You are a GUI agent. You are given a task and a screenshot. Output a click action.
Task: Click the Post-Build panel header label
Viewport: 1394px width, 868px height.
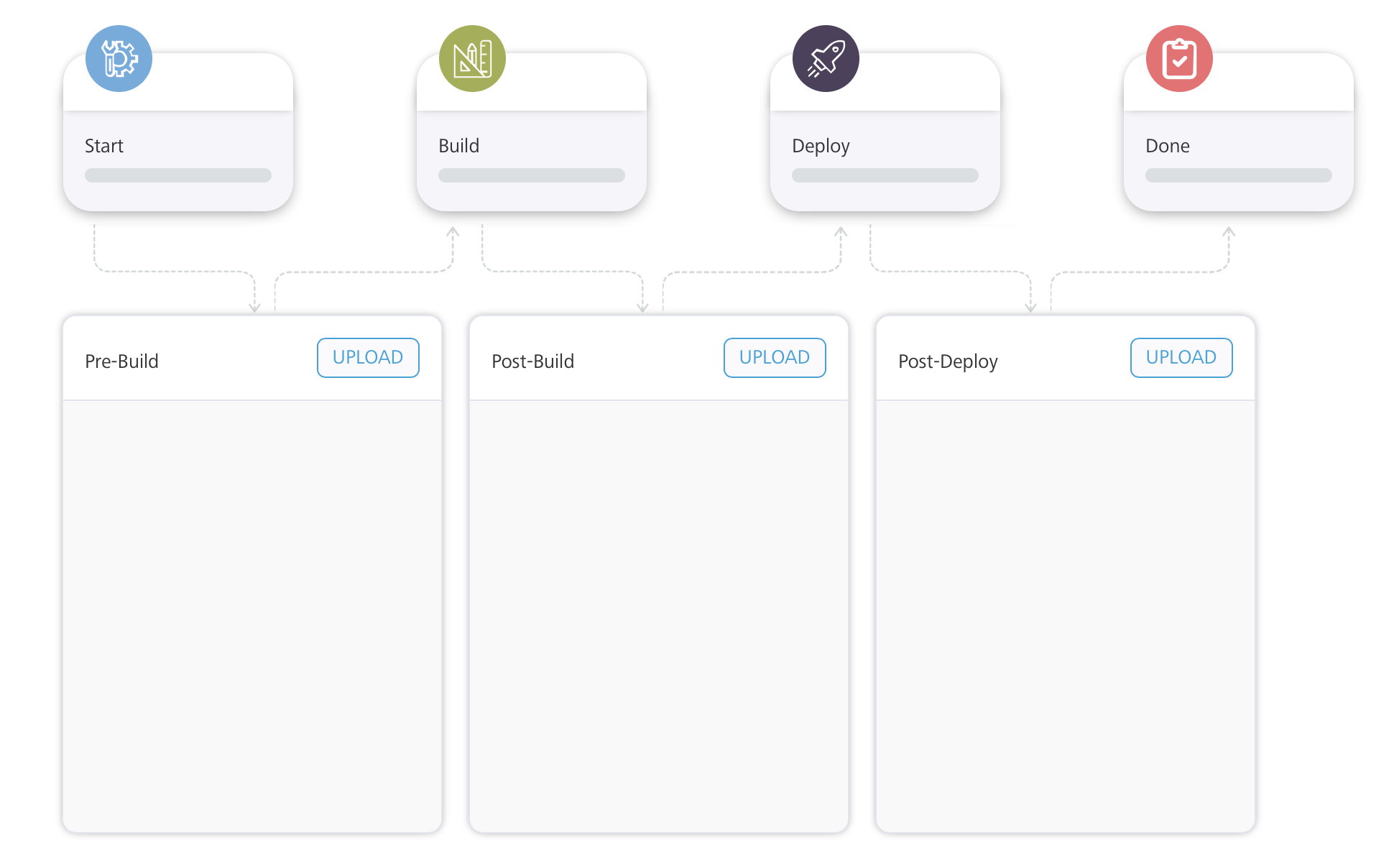pyautogui.click(x=532, y=361)
